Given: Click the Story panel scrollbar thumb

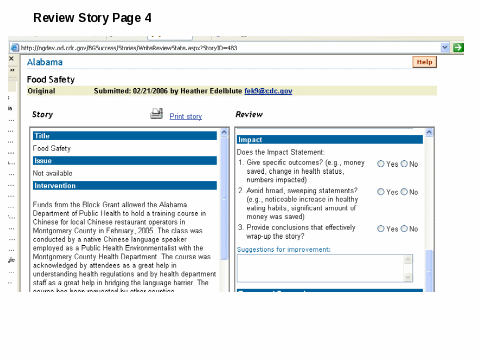Looking at the screenshot, I should pos(224,199).
